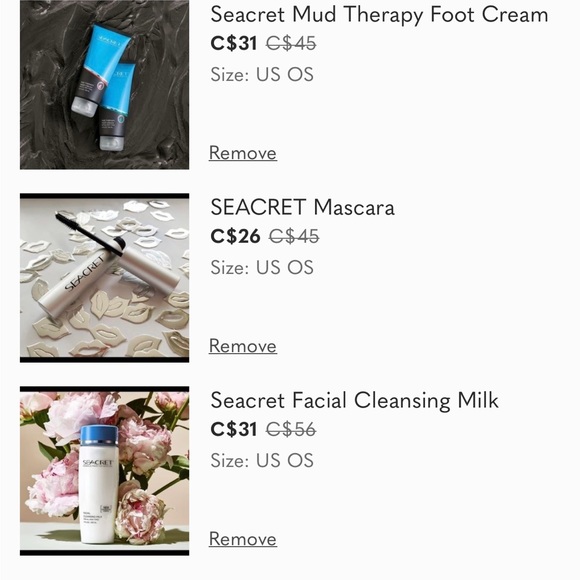The height and width of the screenshot is (580, 580).
Task: Remove the SEACRET Mascara item
Action: [243, 346]
